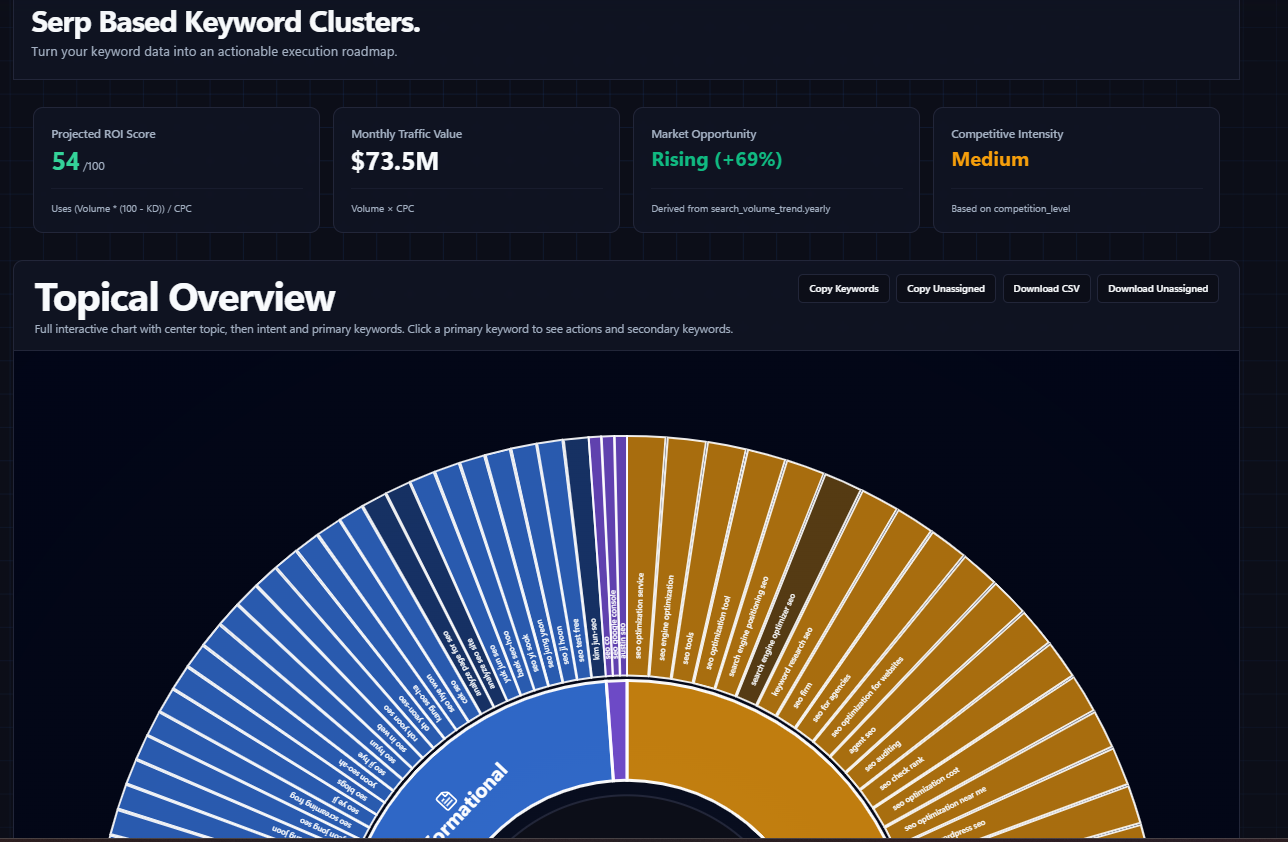Select the 'seo test free' keyword segment
The image size is (1288, 842).
pos(568,560)
